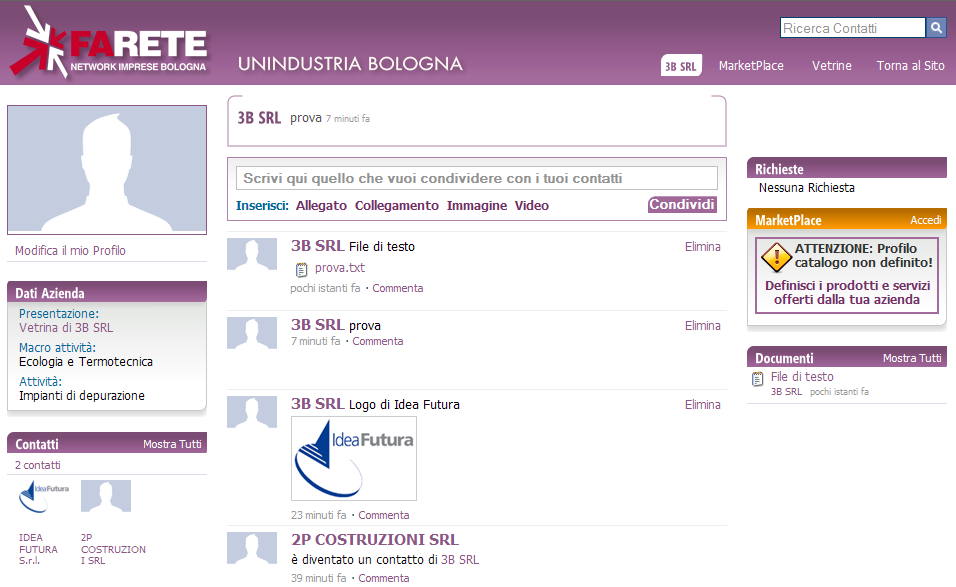Screen dimensions: 956x587
Task: Open the 2P Costruzioni contact avatar
Action: tap(106, 496)
